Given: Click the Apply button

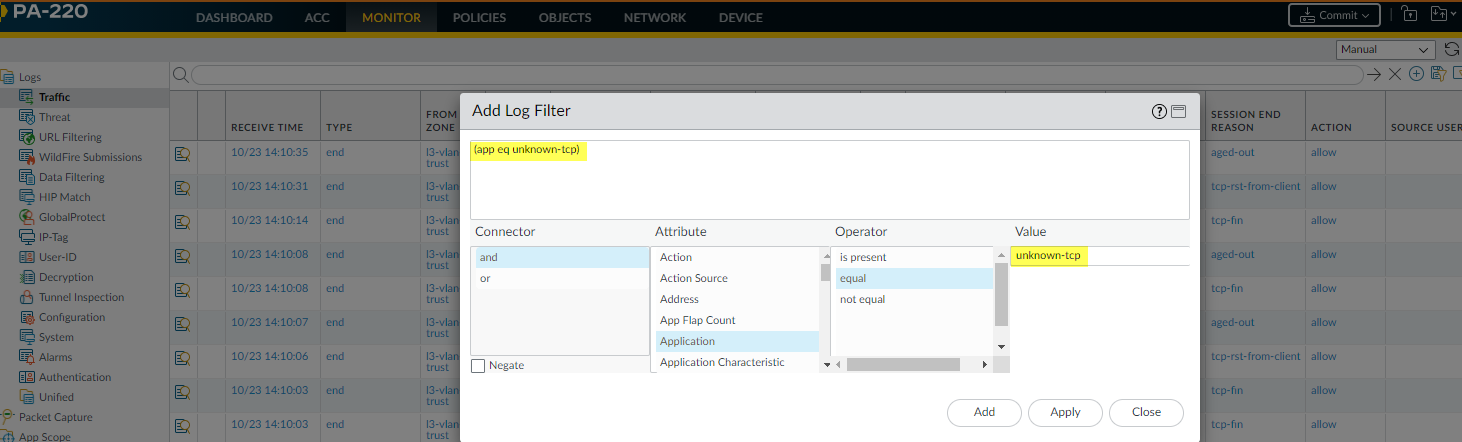Looking at the screenshot, I should pyautogui.click(x=1065, y=412).
